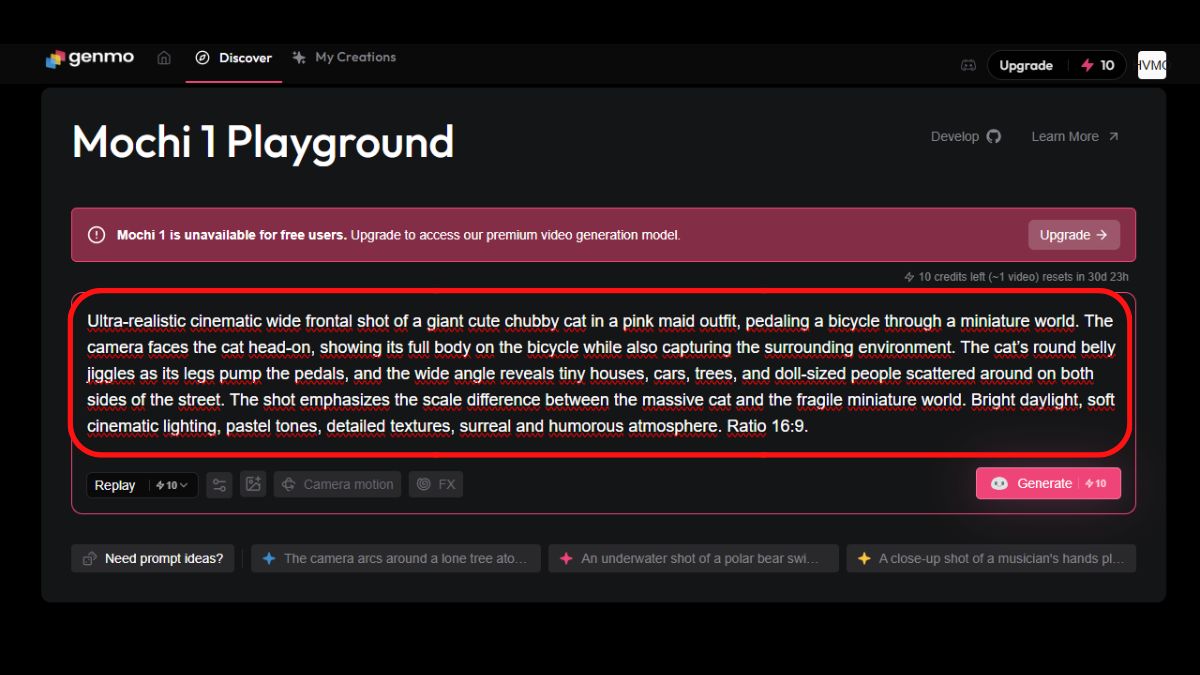Click into the prompt text field
The image size is (1200, 675).
tap(602, 374)
